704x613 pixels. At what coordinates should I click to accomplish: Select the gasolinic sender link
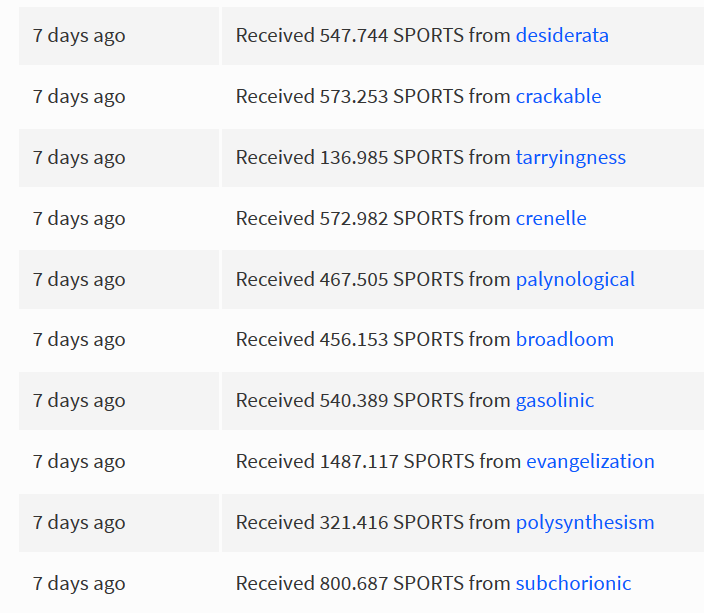[555, 401]
